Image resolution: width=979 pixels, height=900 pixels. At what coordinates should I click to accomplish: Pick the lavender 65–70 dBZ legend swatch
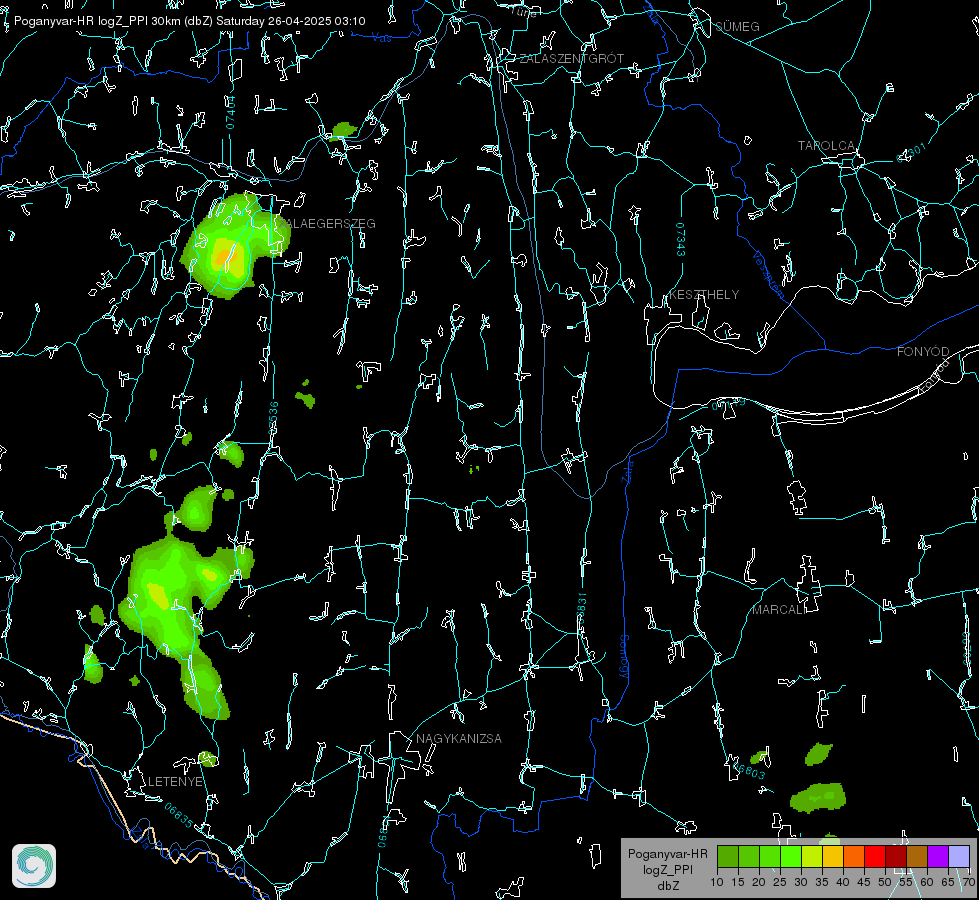(x=958, y=856)
